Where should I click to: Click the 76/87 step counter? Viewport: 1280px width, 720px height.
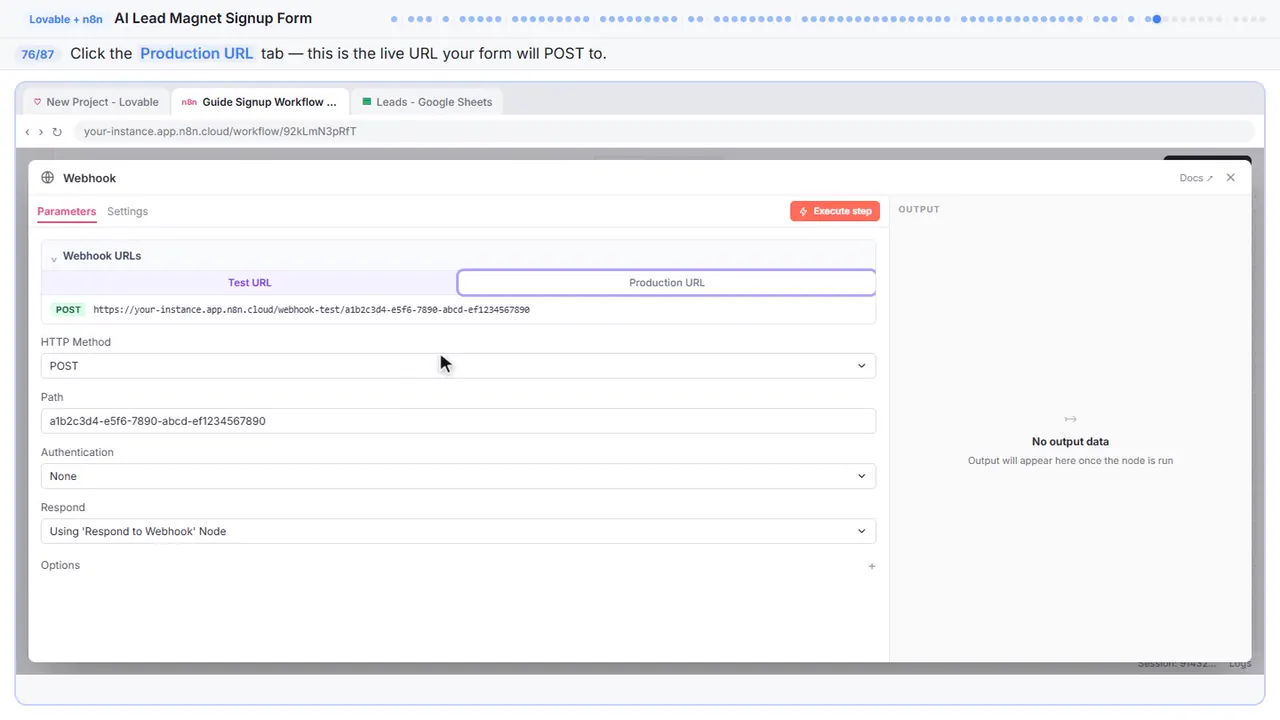tap(38, 54)
